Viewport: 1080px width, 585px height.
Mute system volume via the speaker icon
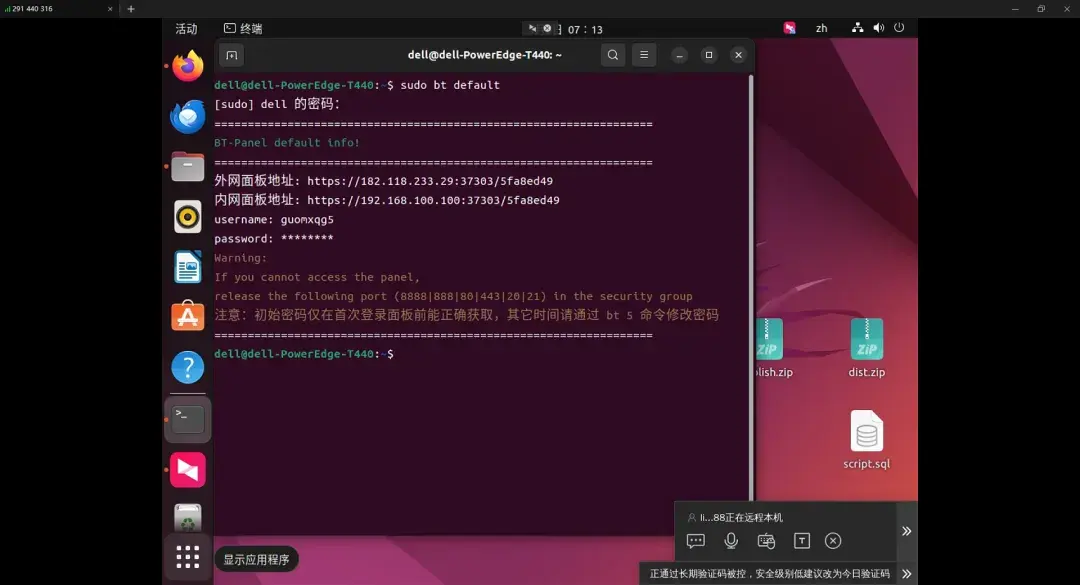[x=878, y=28]
